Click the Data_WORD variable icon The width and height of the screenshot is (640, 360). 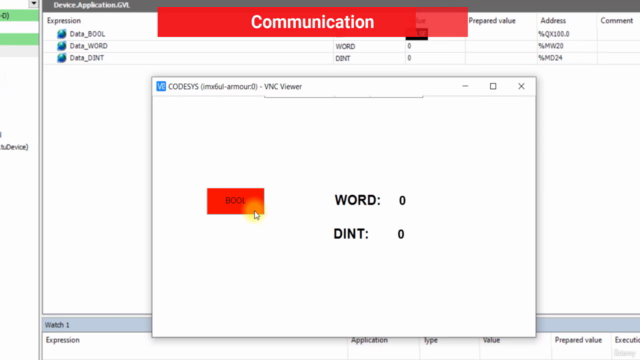click(62, 46)
